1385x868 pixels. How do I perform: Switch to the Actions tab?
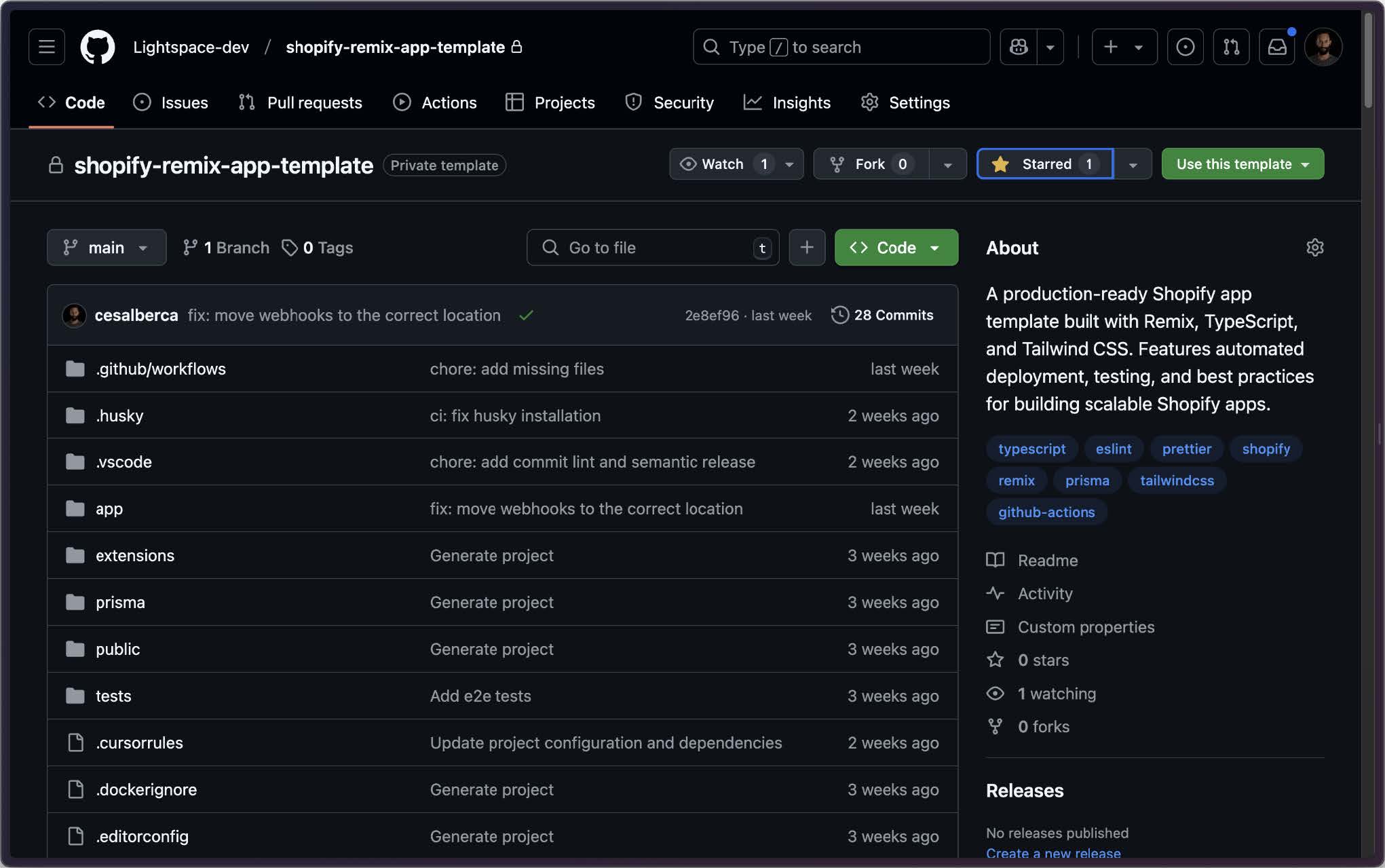(435, 102)
